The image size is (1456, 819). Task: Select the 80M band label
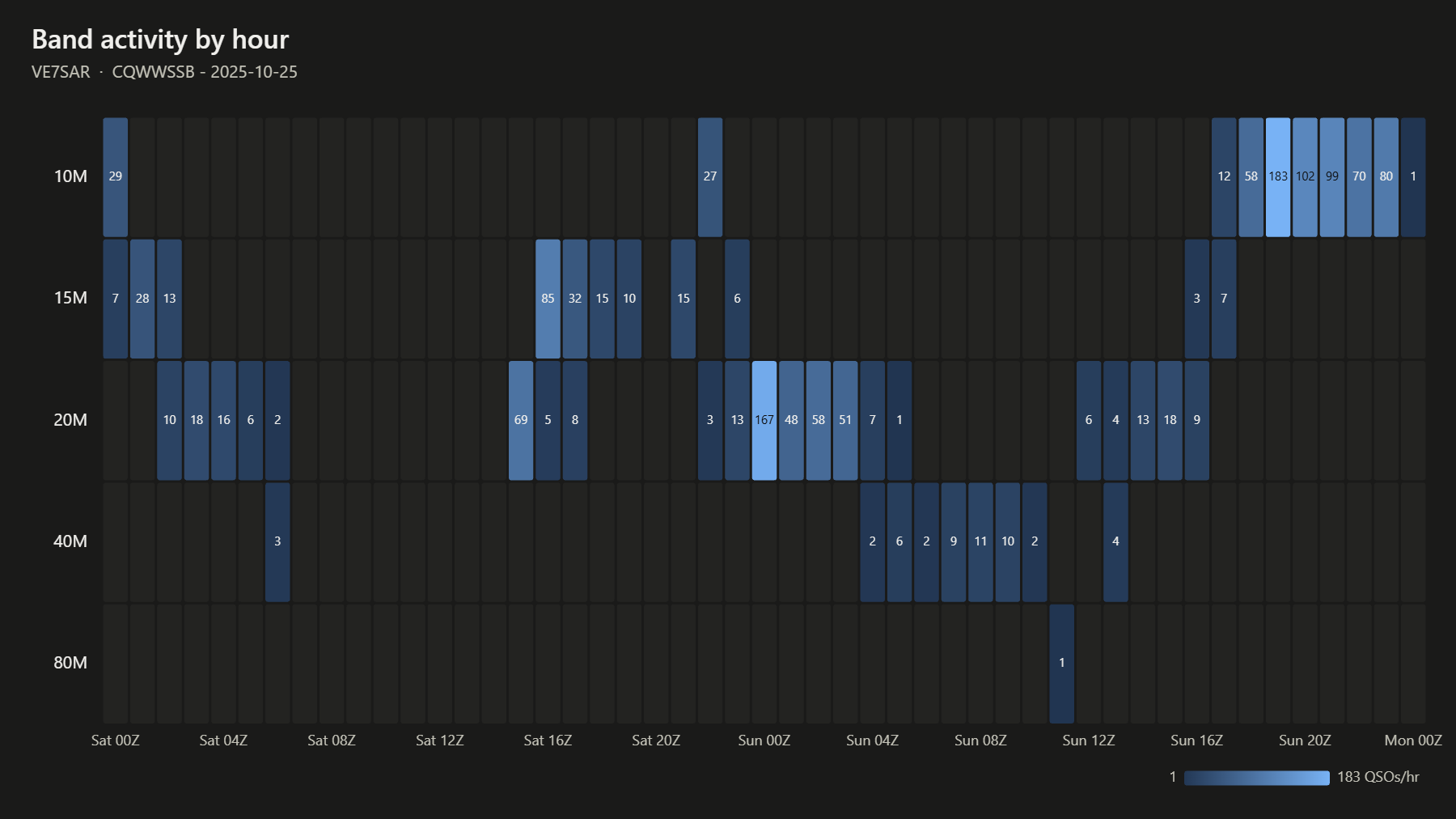click(x=70, y=663)
